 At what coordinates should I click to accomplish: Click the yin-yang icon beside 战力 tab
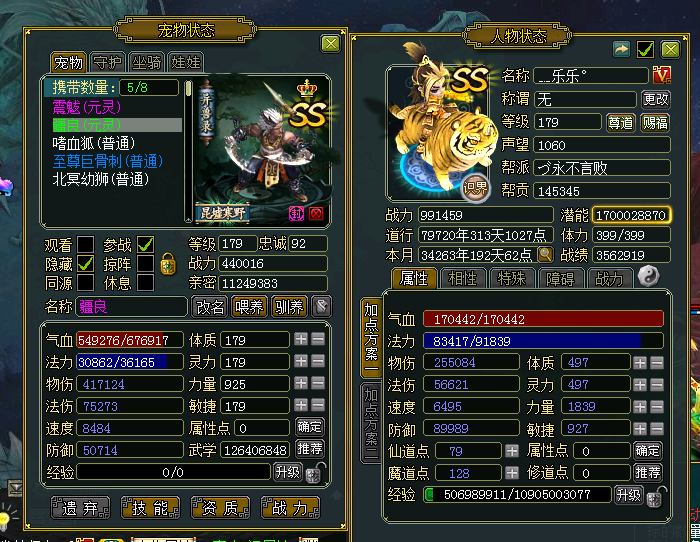648,276
